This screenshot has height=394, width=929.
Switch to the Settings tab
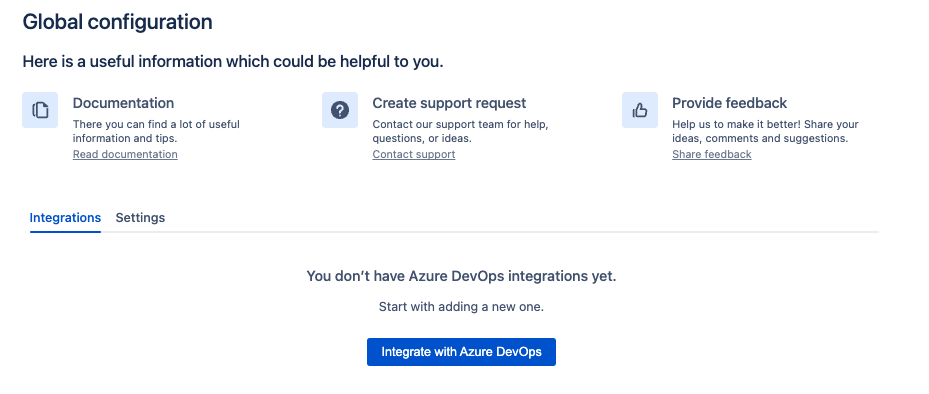pos(140,217)
